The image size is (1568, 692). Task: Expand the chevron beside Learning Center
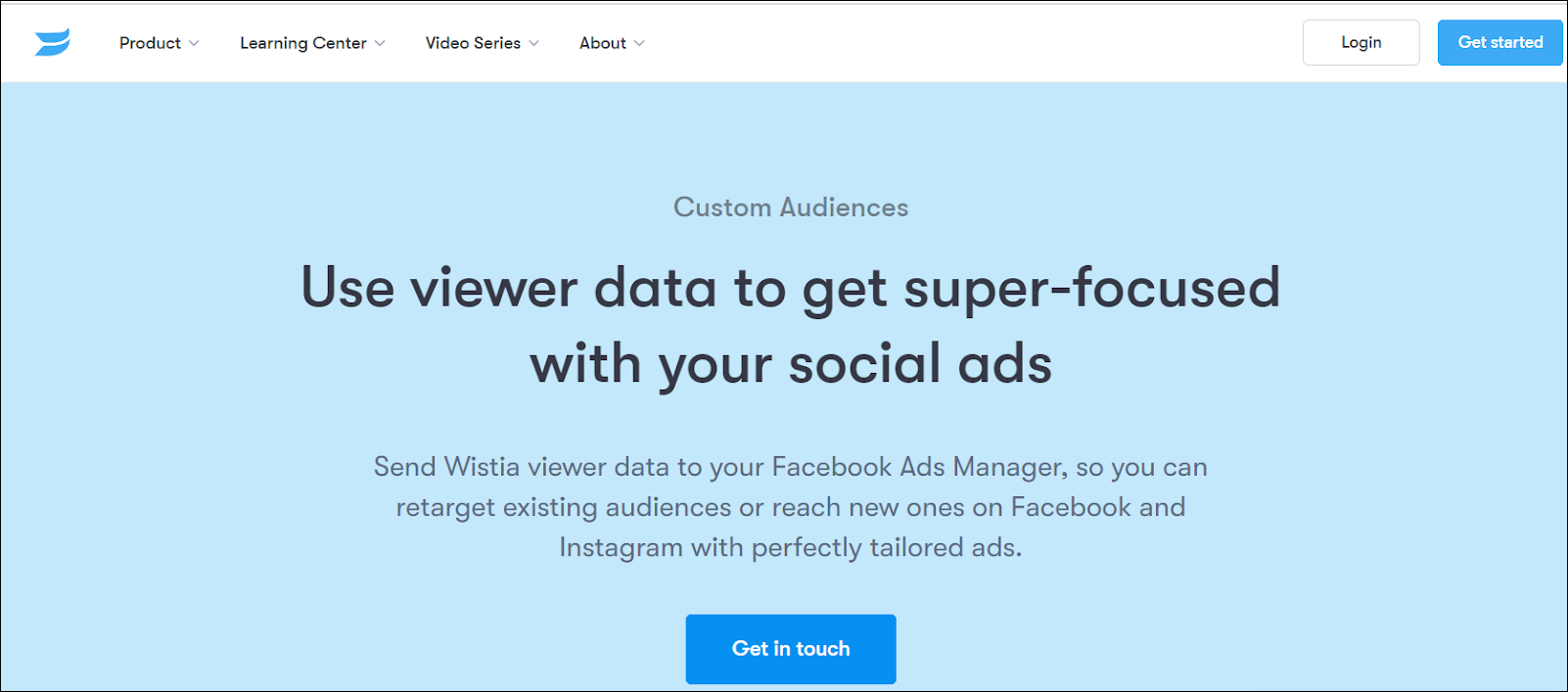pyautogui.click(x=380, y=43)
